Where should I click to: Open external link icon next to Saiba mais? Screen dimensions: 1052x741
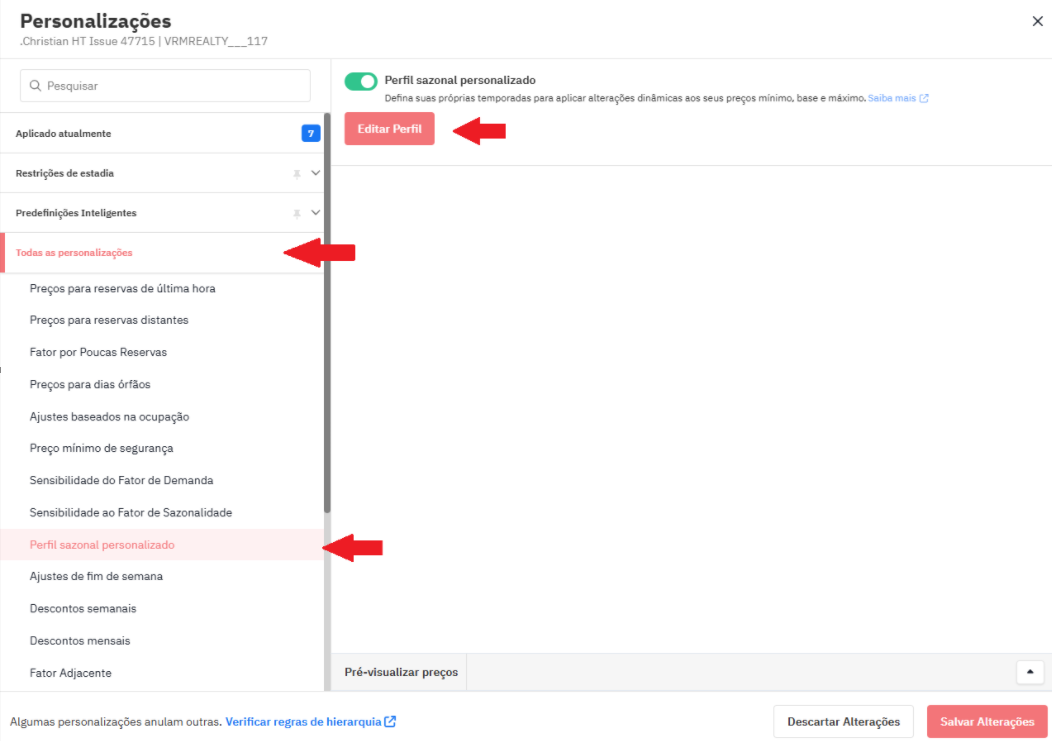924,99
